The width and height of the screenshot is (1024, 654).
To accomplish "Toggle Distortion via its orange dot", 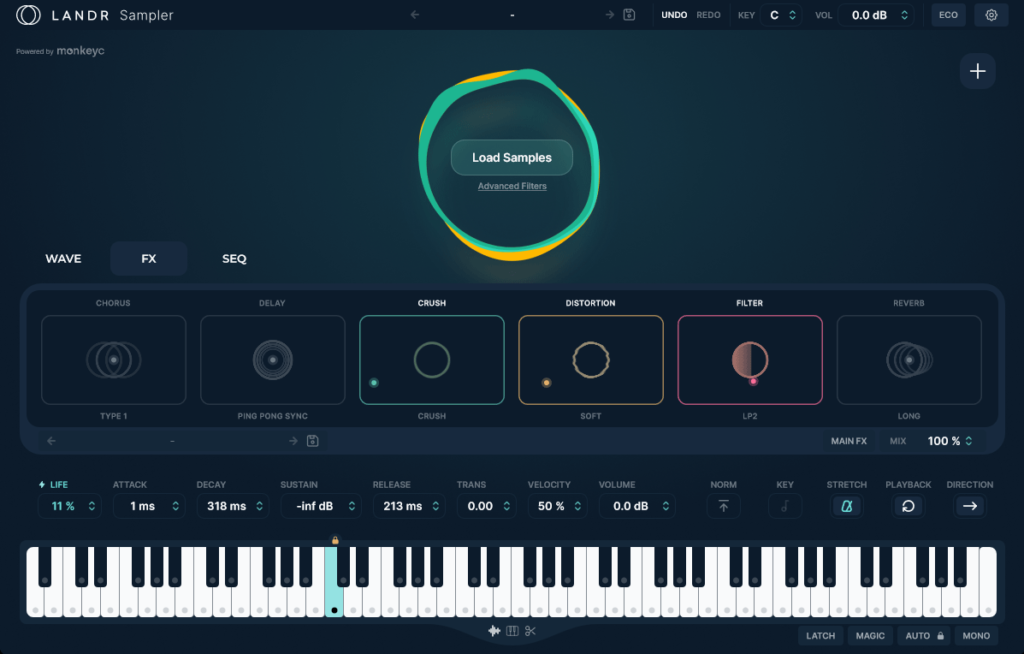I will click(x=547, y=383).
